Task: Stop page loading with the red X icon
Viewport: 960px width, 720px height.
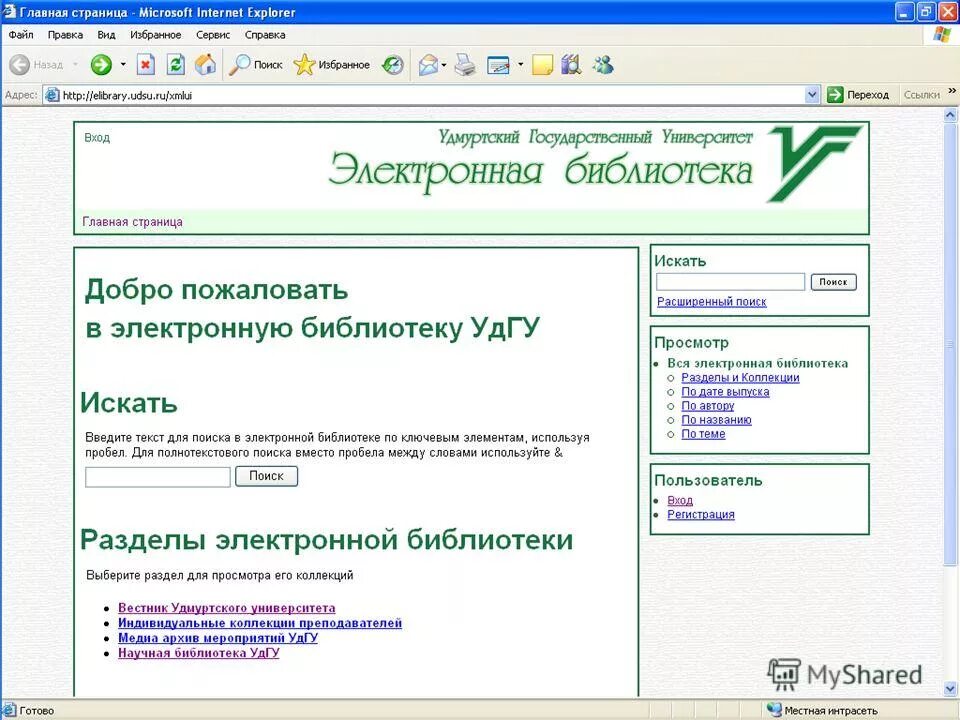Action: click(145, 64)
